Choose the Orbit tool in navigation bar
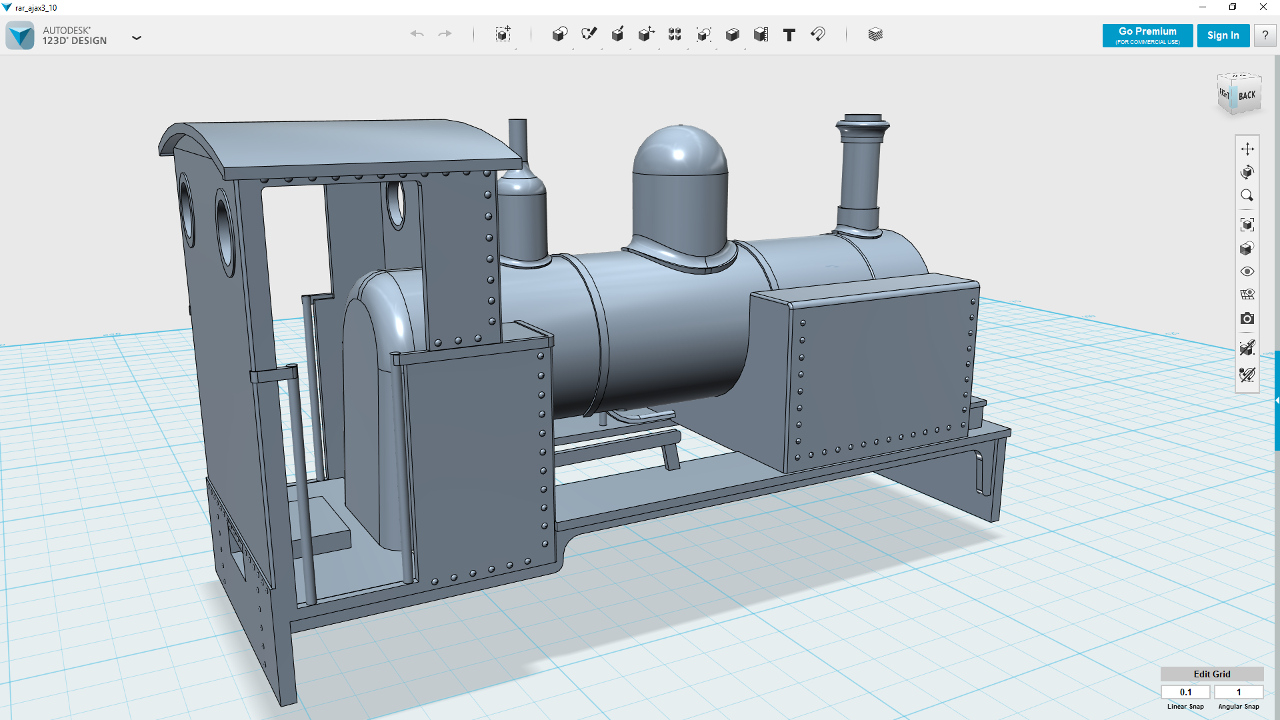This screenshot has height=720, width=1280. point(1247,173)
